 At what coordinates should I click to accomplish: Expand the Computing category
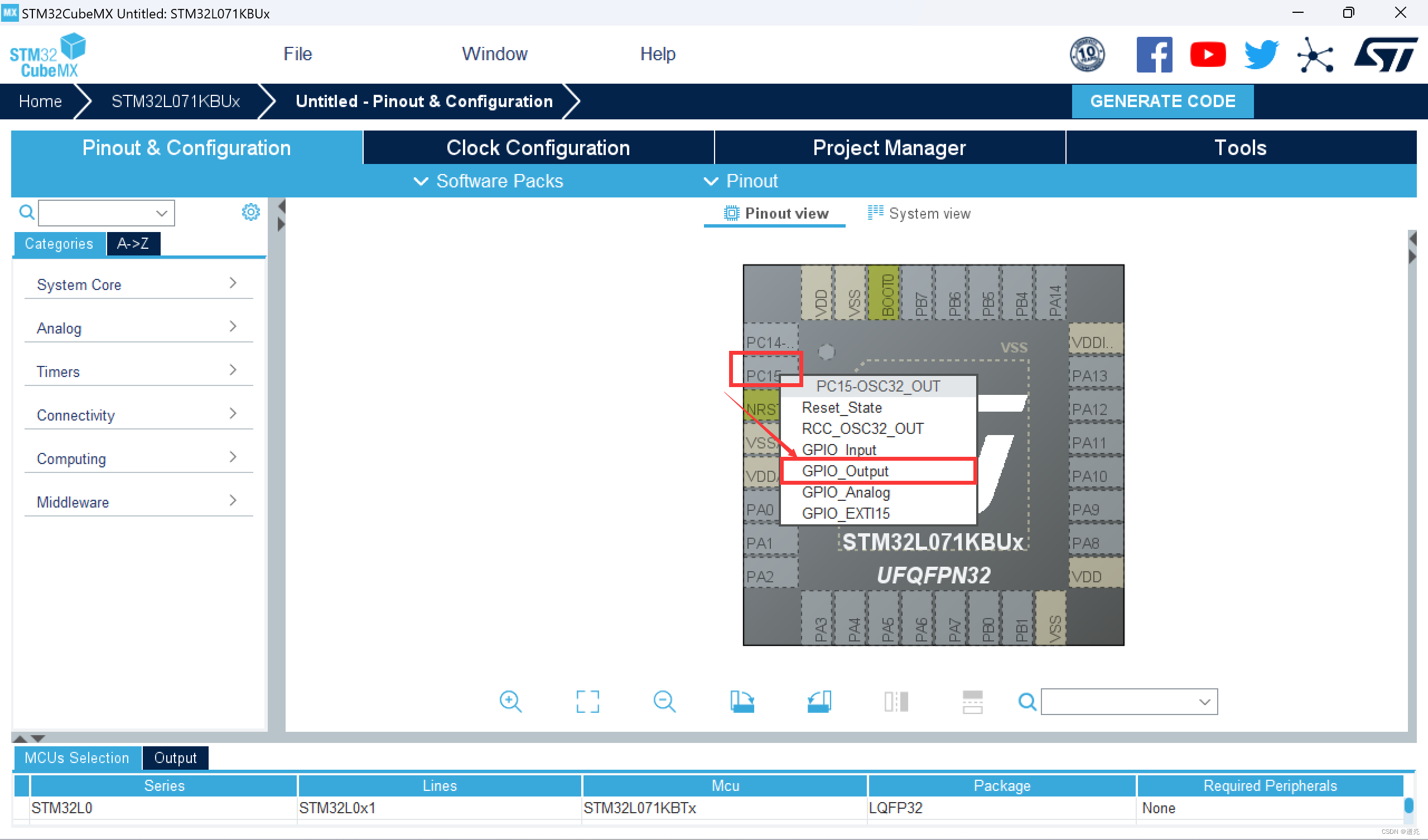click(x=138, y=458)
